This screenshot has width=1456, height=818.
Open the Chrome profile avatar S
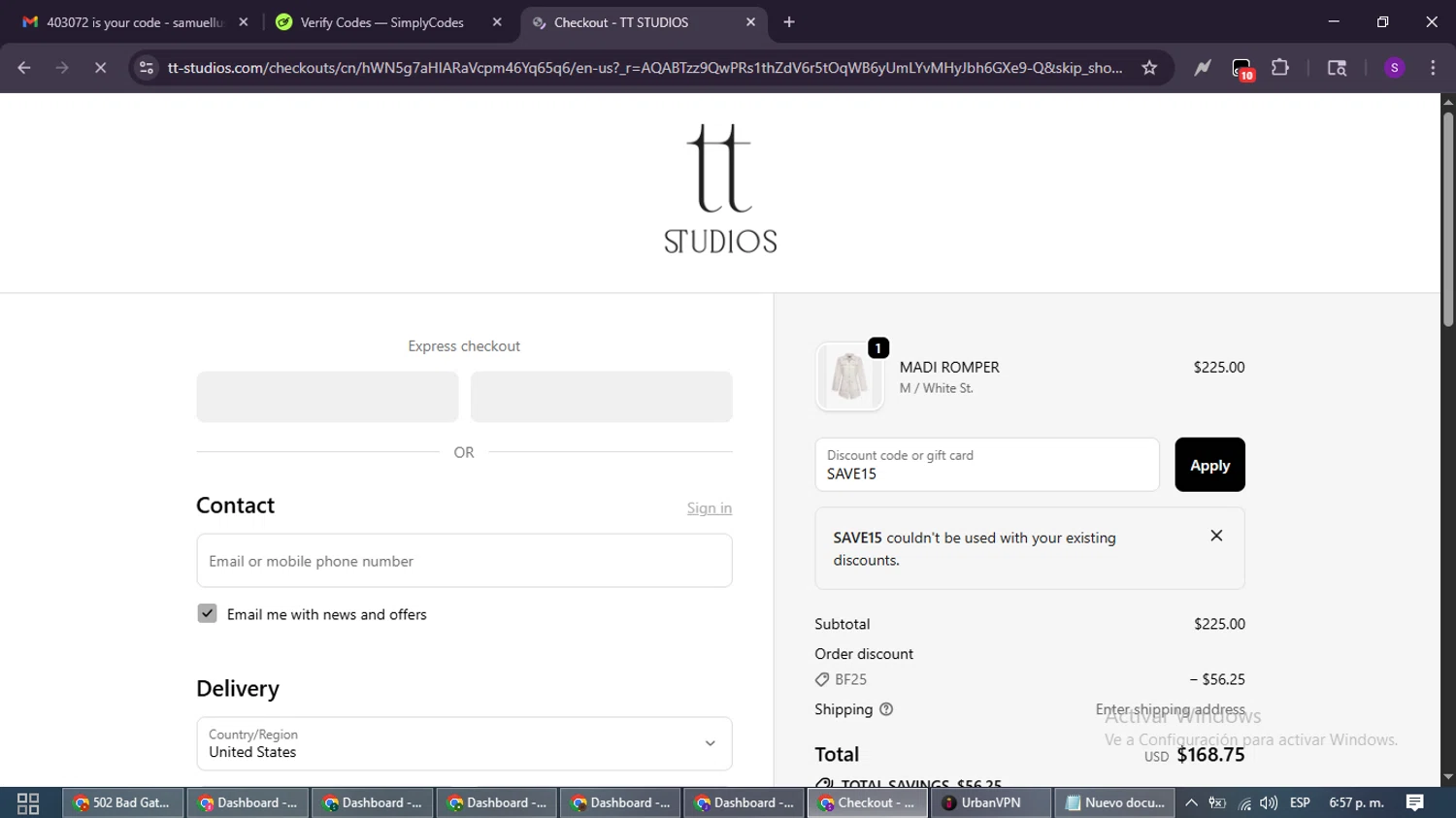1395,68
